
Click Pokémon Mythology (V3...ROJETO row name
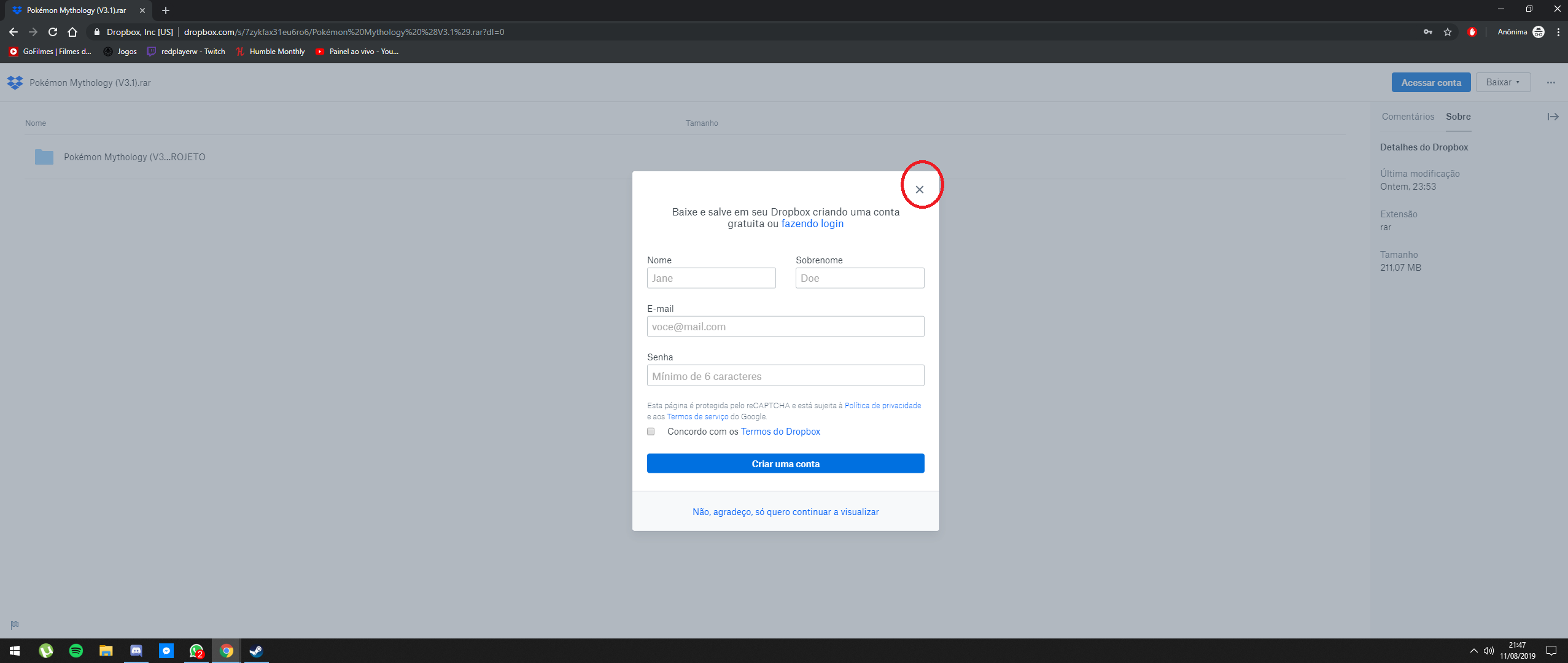tap(134, 157)
